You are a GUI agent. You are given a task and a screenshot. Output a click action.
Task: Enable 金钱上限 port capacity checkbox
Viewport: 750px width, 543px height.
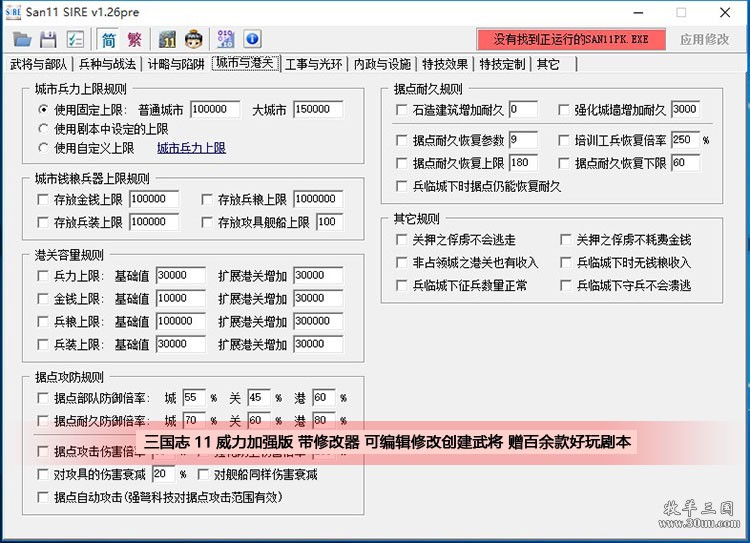(43, 299)
